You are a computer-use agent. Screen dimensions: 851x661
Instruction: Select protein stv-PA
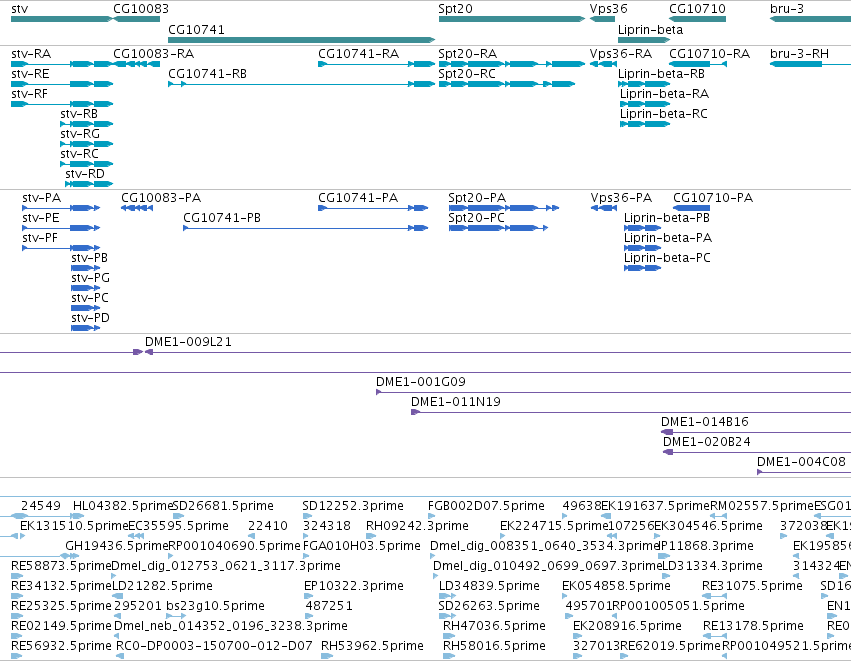pos(61,208)
